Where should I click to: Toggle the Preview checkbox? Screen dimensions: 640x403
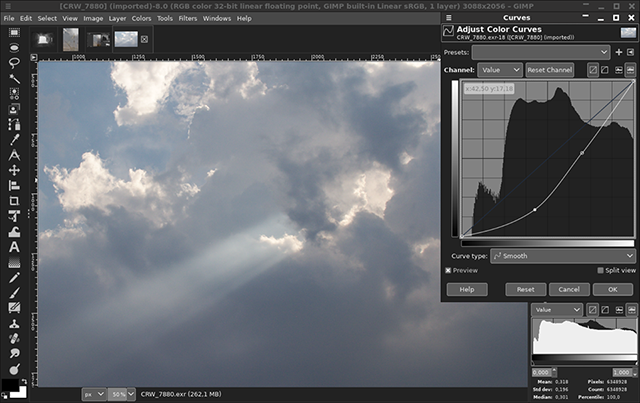[x=448, y=270]
